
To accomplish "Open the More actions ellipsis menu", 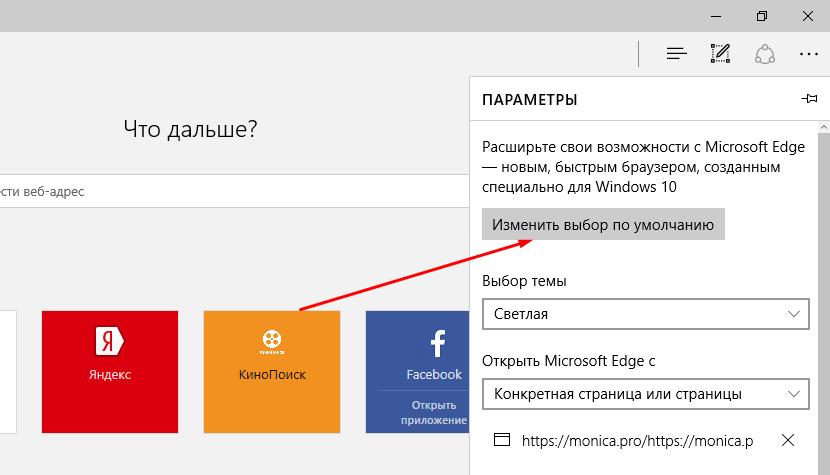I will click(808, 54).
